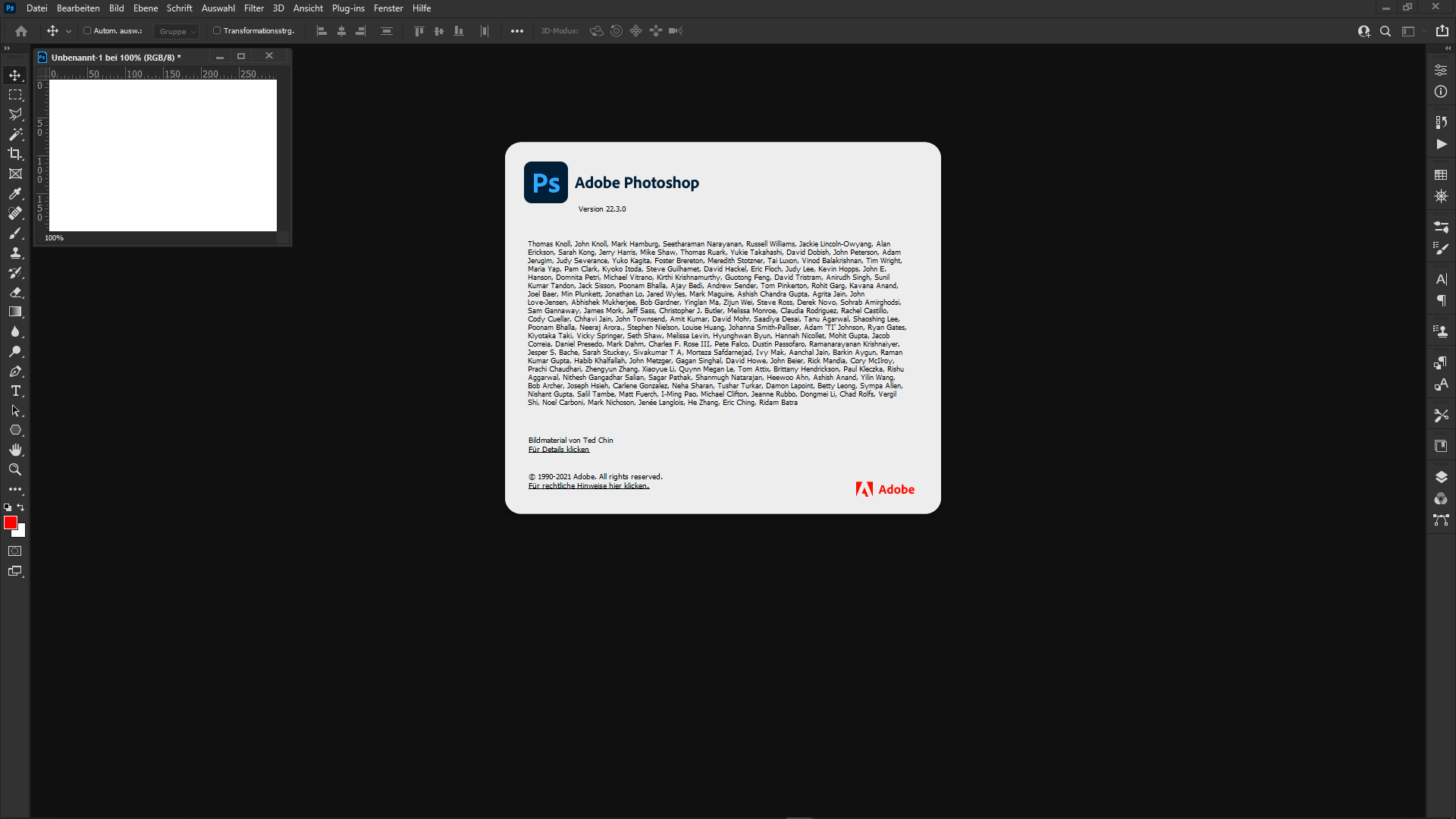Select the Zoom tool in toolbar
The image size is (1456, 819).
(15, 469)
